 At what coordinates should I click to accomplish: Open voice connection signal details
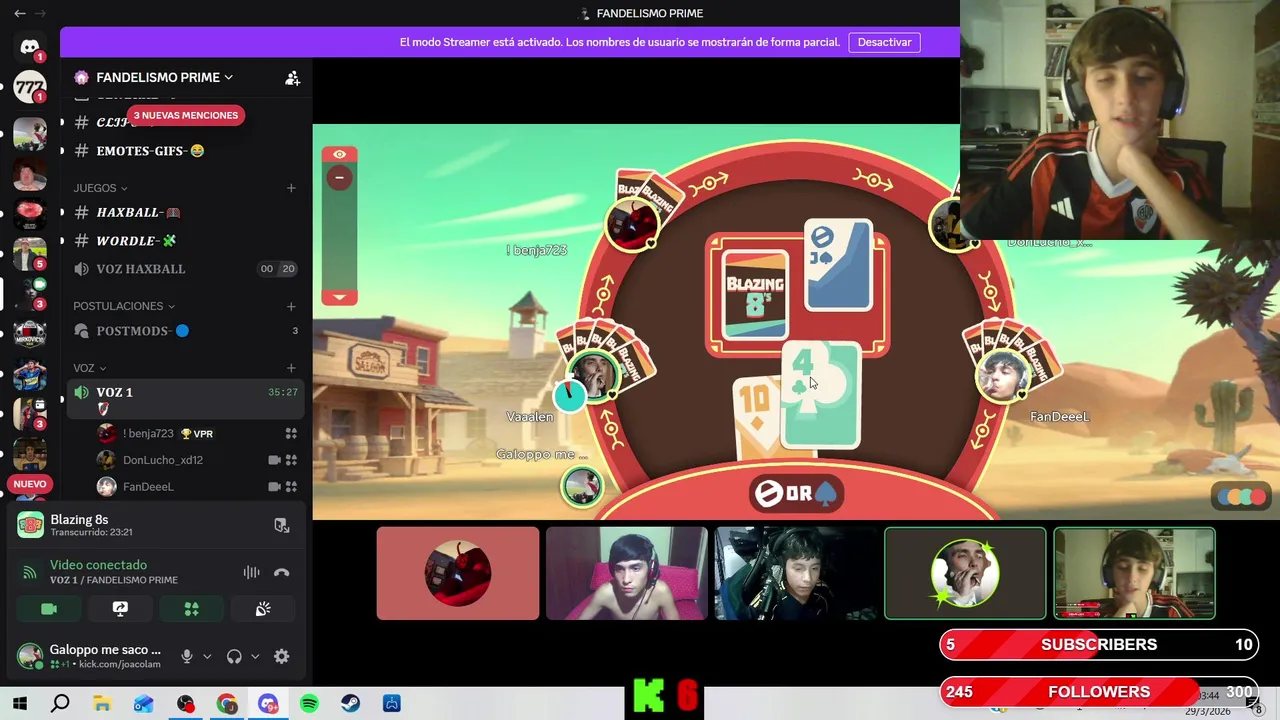point(29,572)
